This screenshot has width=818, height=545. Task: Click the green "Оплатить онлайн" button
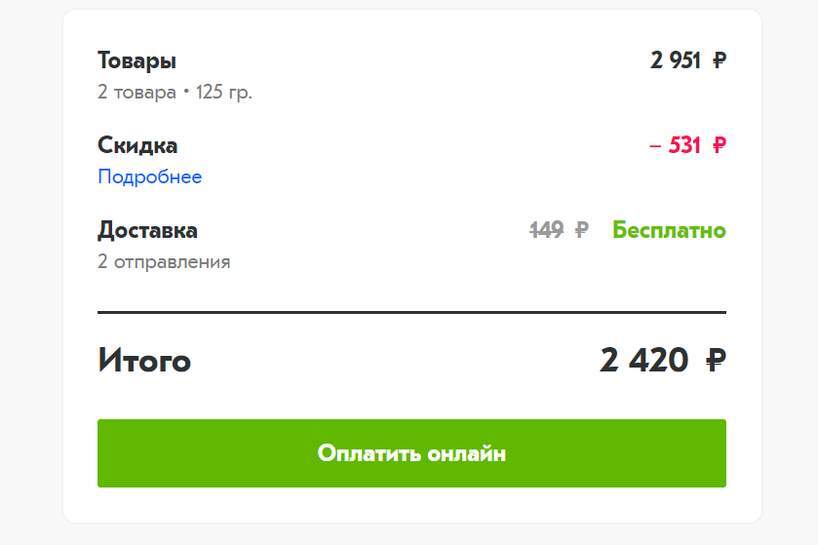click(x=411, y=453)
